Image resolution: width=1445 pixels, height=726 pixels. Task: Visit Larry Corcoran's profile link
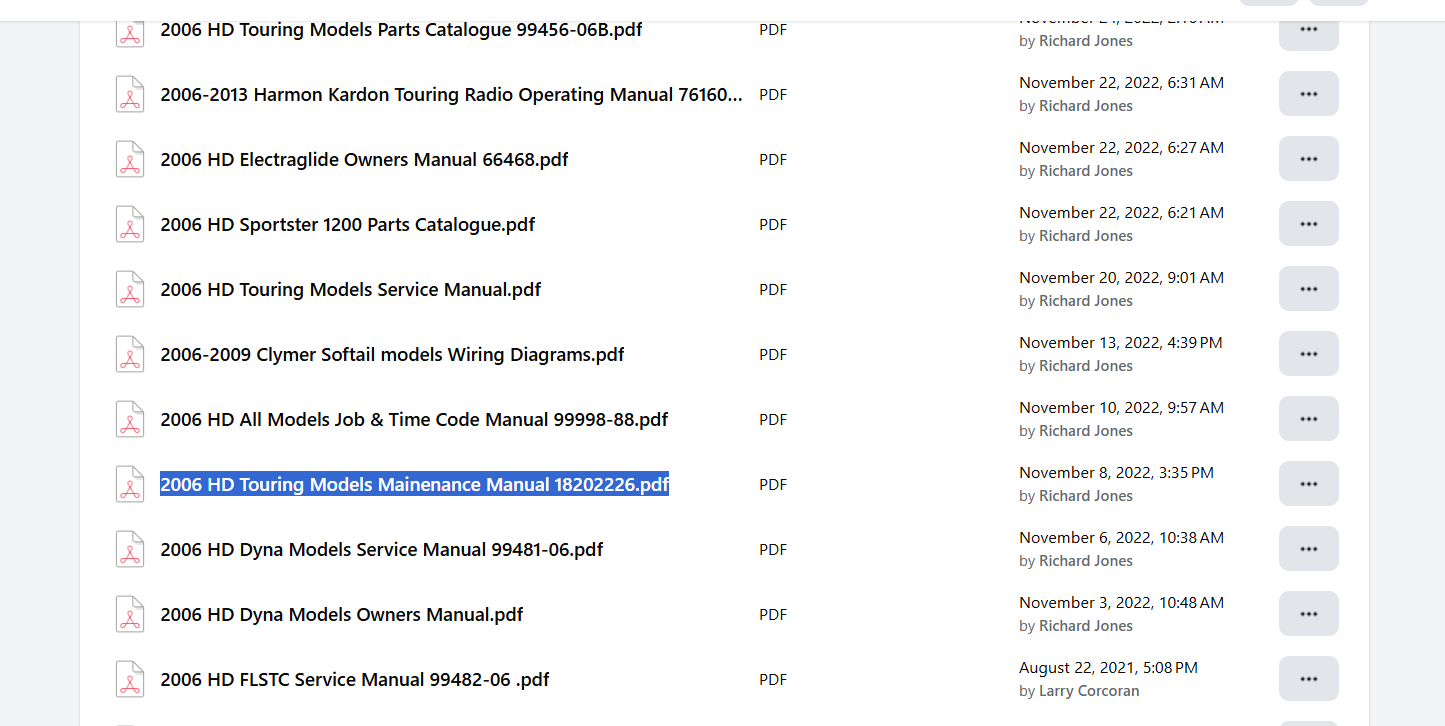1088,691
